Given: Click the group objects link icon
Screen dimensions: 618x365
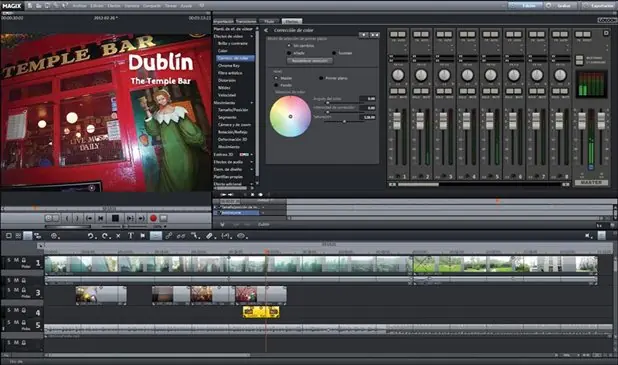Looking at the screenshot, I should point(168,236).
